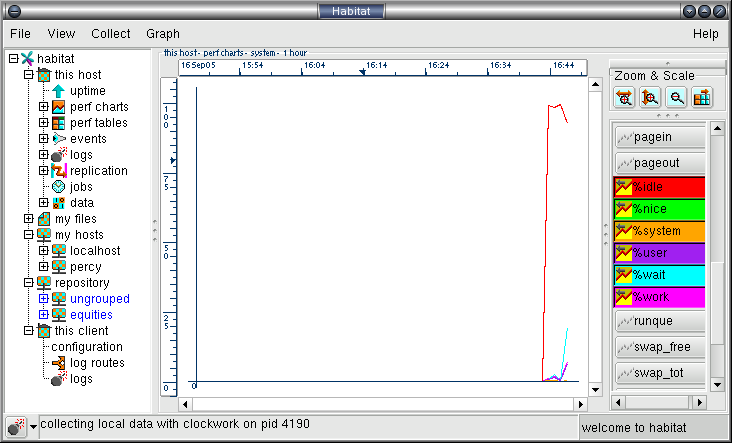This screenshot has width=732, height=443.
Task: Toggle off the %work curve
Action: [x=659, y=297]
